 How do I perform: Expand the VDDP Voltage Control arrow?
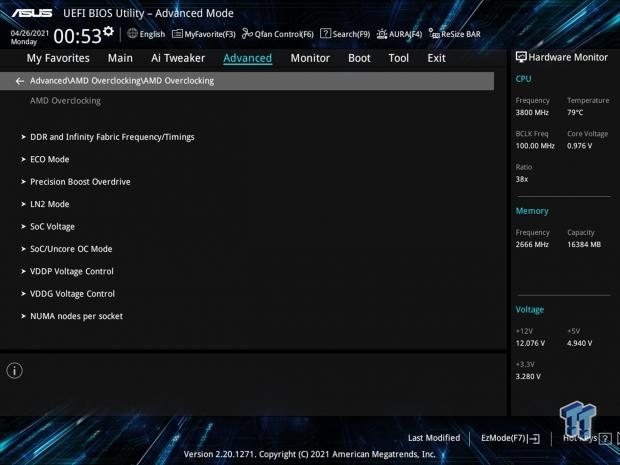(x=23, y=272)
